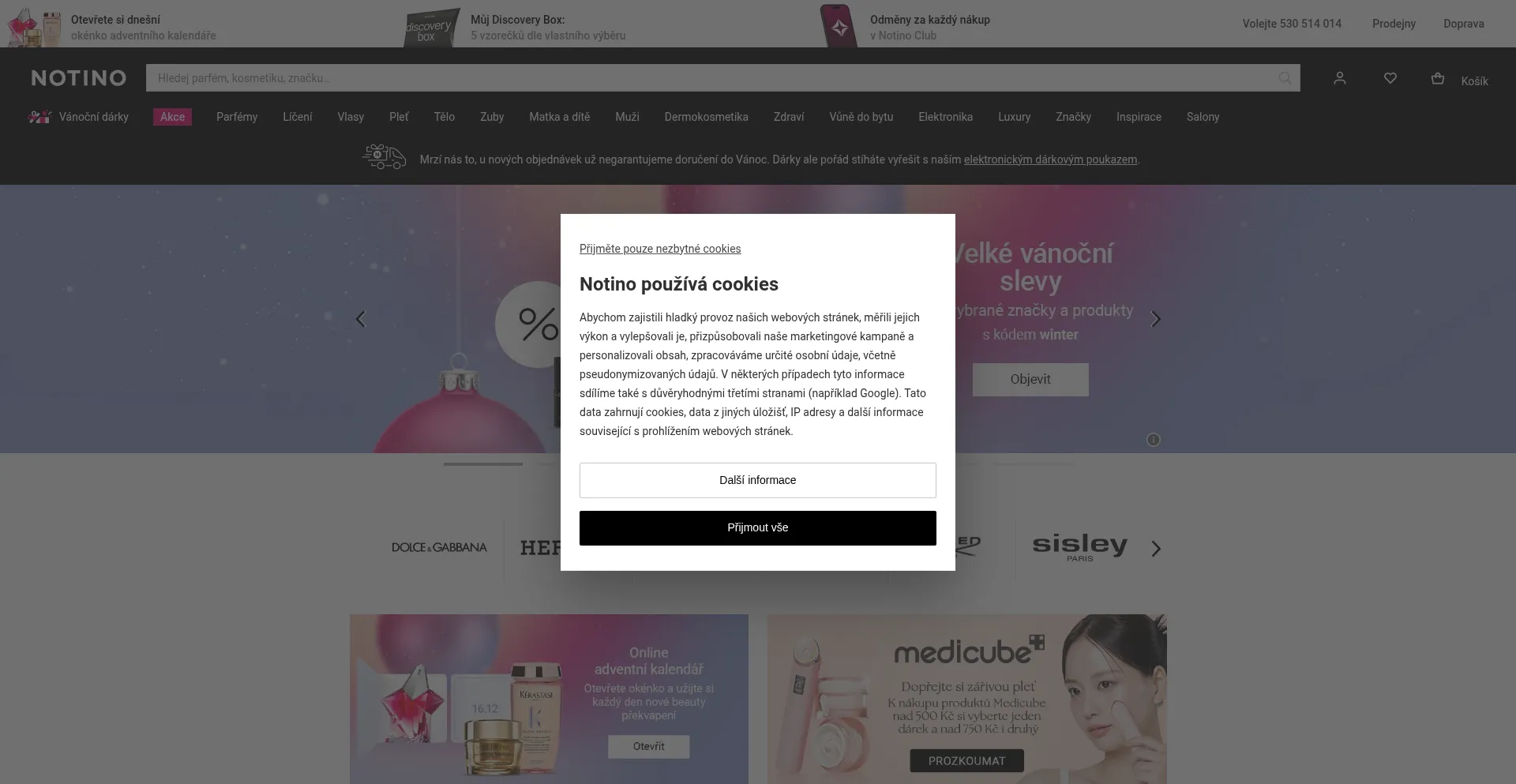Open the elektronickým dárkovým poukazem link
Image resolution: width=1516 pixels, height=784 pixels.
(x=1050, y=159)
